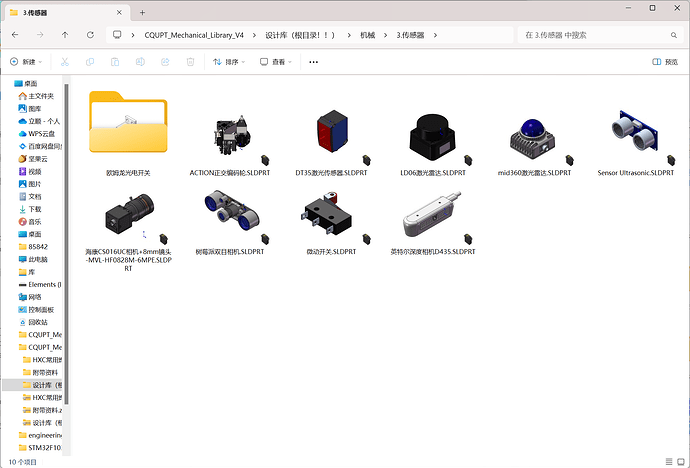
Task: Open 回收站 in sidebar
Action: click(x=33, y=322)
